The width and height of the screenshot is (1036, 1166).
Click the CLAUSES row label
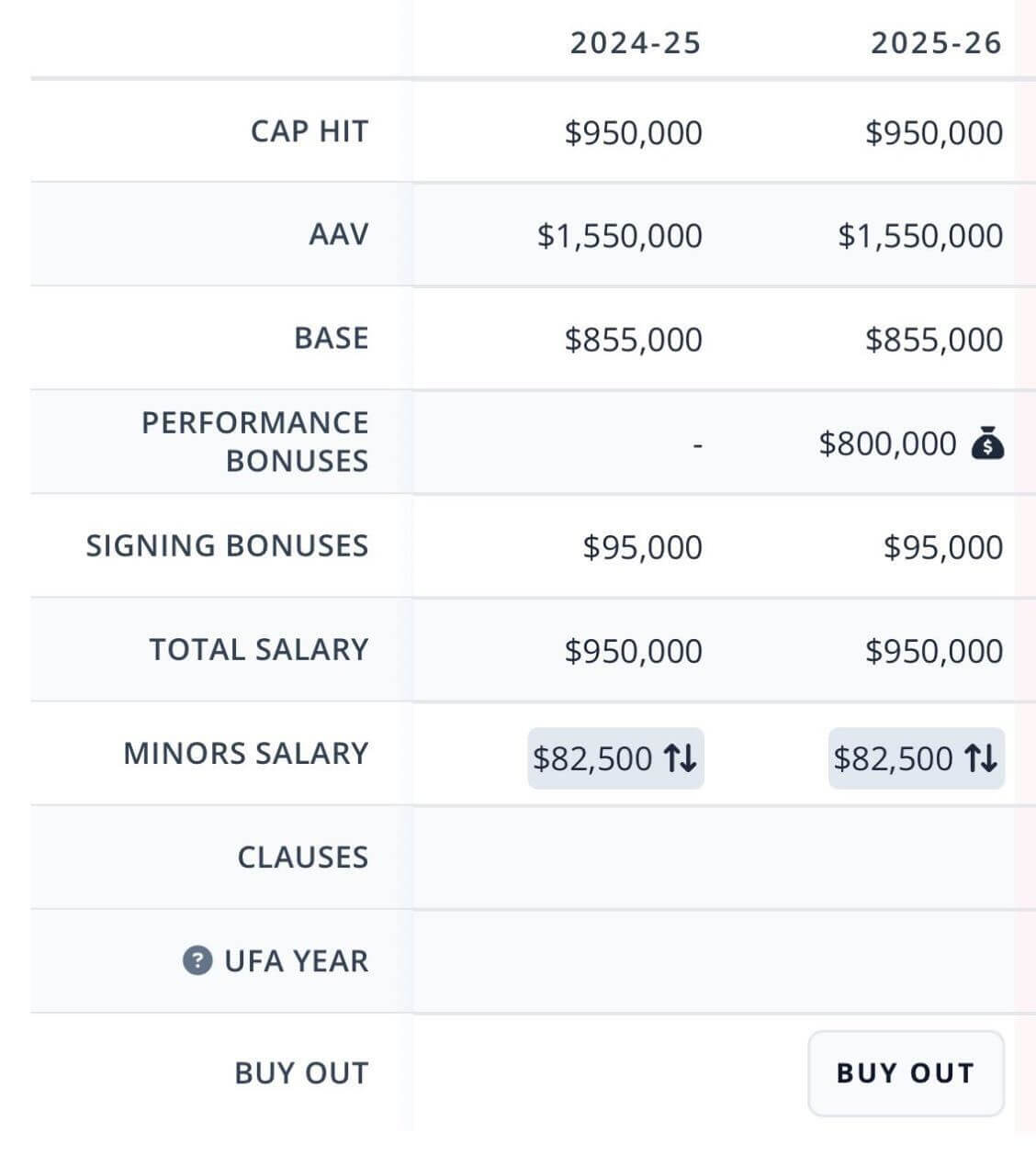(302, 857)
